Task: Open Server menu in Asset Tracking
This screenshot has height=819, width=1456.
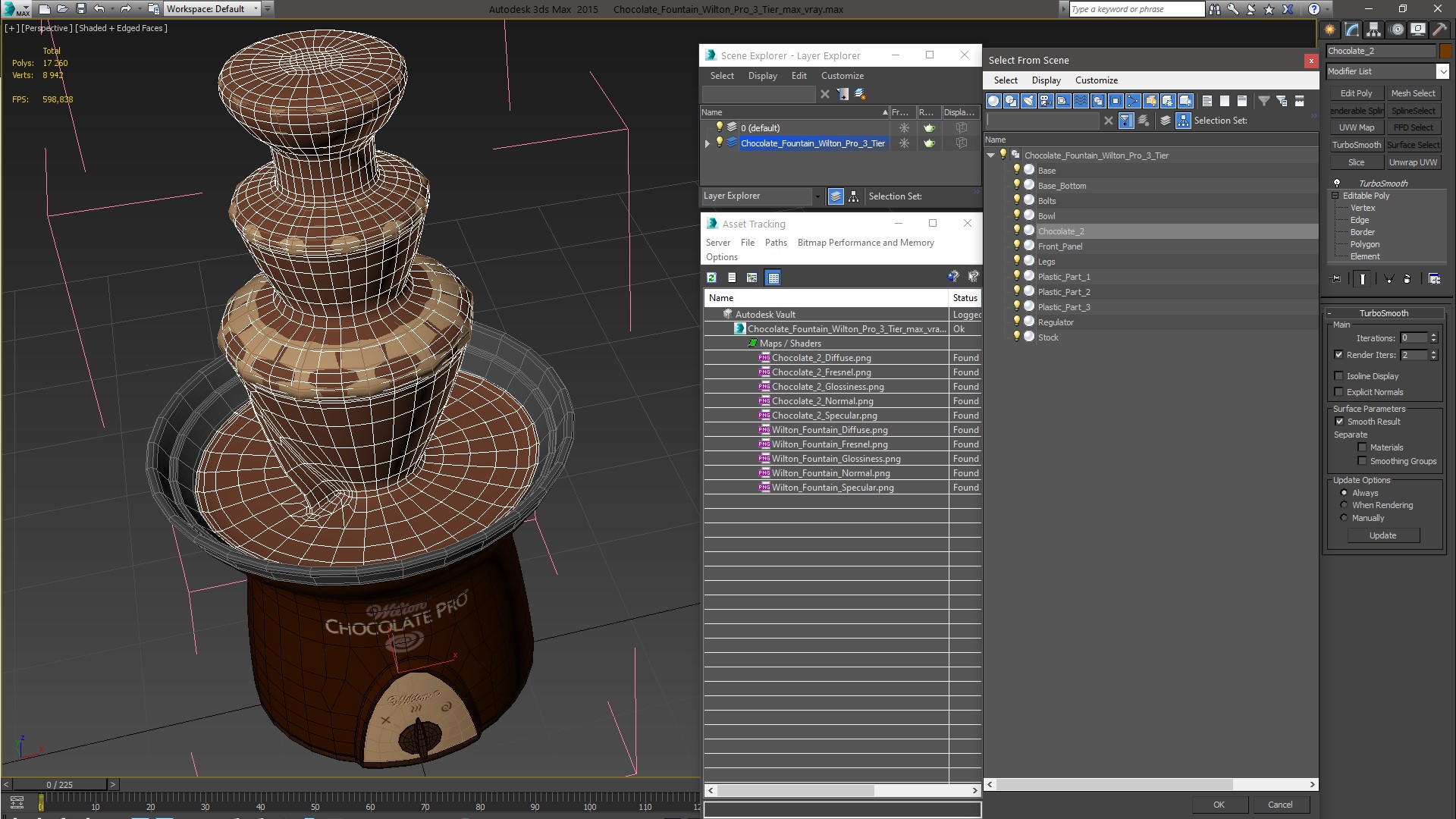Action: pyautogui.click(x=717, y=243)
